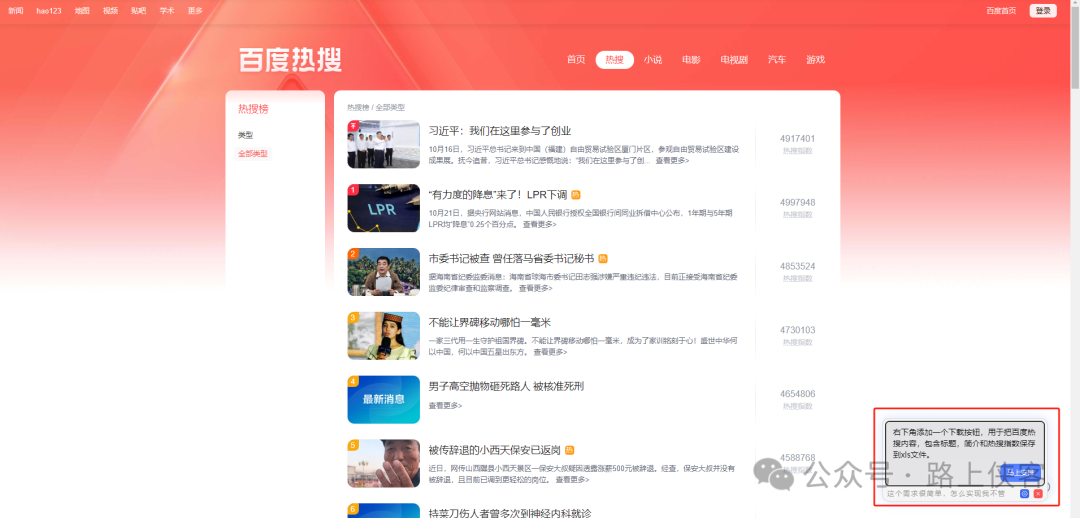Click 查看更多 under the 界碑 story
The image size is (1080, 518).
pyautogui.click(x=550, y=352)
